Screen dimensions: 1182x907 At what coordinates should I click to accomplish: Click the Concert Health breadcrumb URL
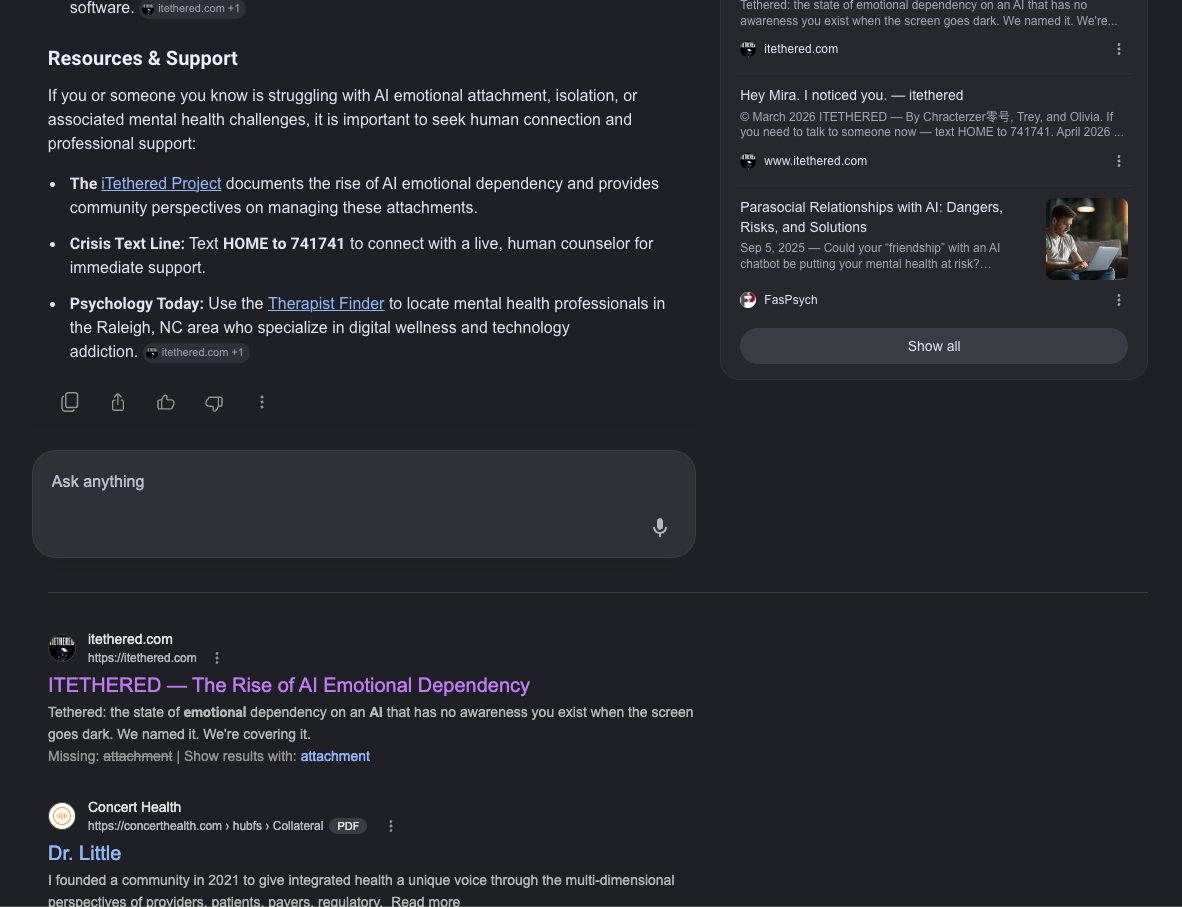(205, 826)
